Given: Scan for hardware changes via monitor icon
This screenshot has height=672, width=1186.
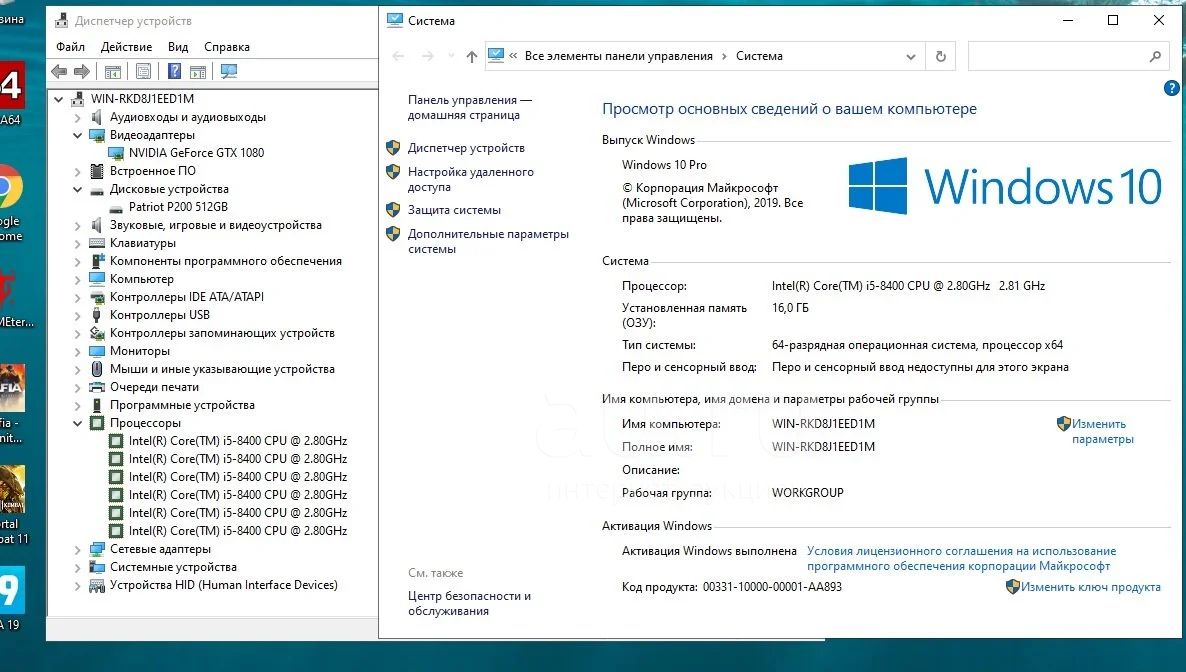Looking at the screenshot, I should click(x=229, y=71).
